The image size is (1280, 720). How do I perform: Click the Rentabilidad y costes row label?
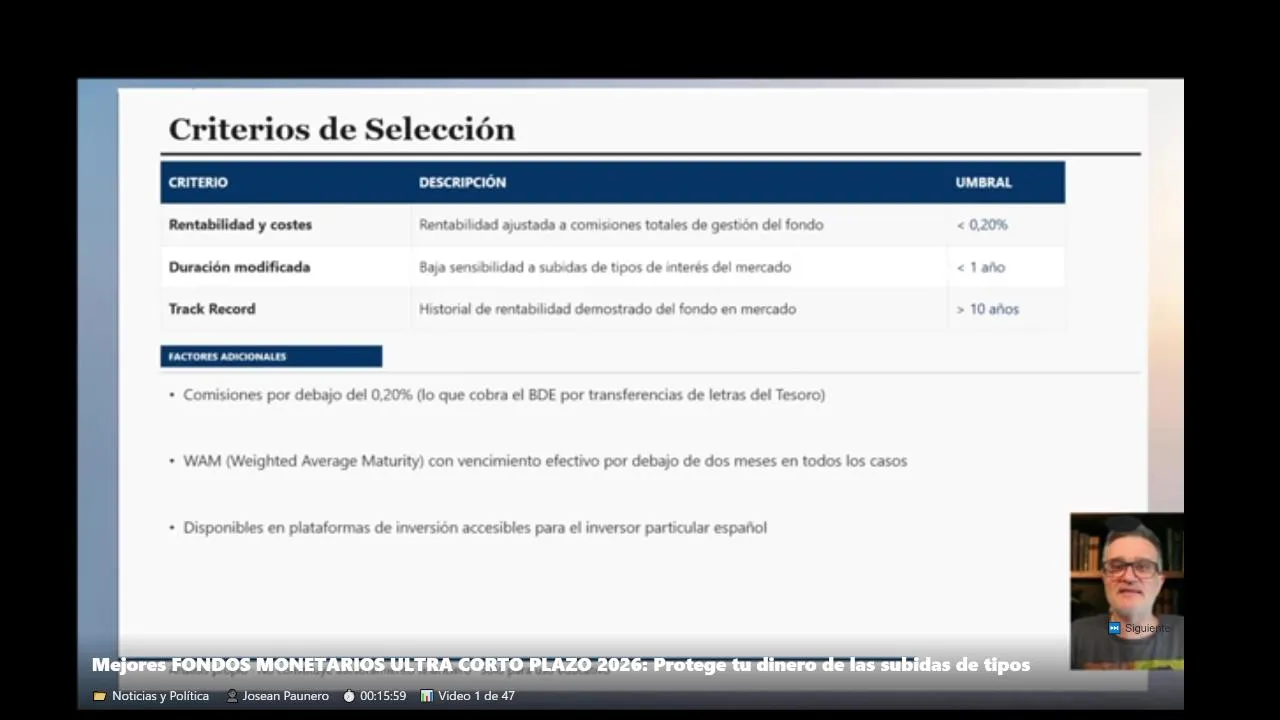tap(240, 225)
